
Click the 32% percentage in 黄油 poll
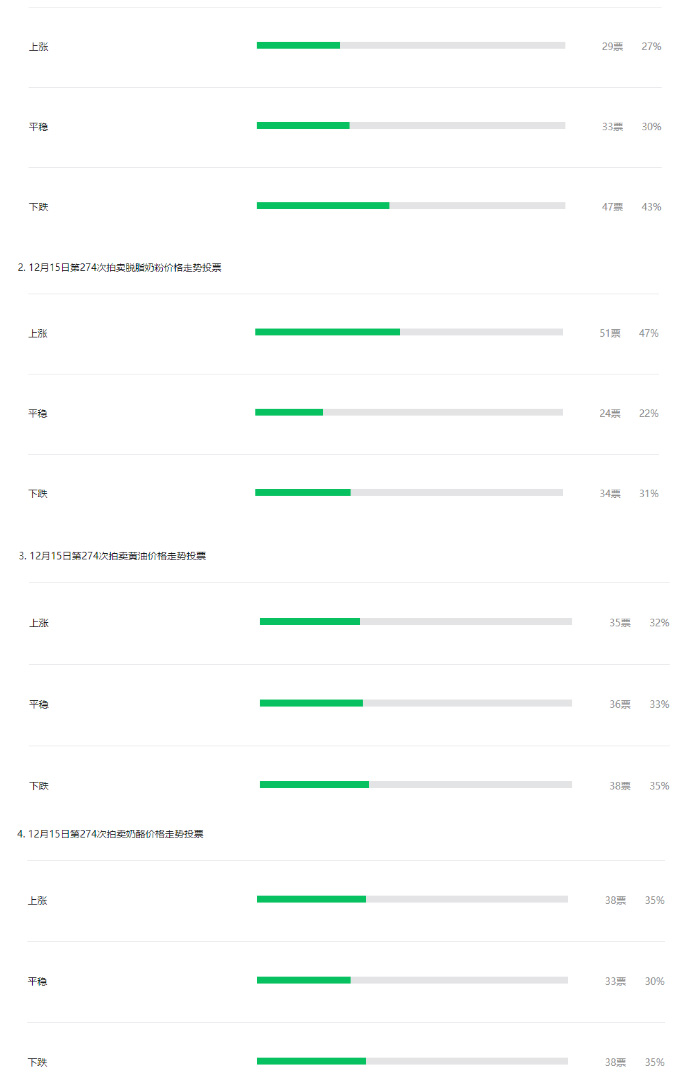[659, 622]
